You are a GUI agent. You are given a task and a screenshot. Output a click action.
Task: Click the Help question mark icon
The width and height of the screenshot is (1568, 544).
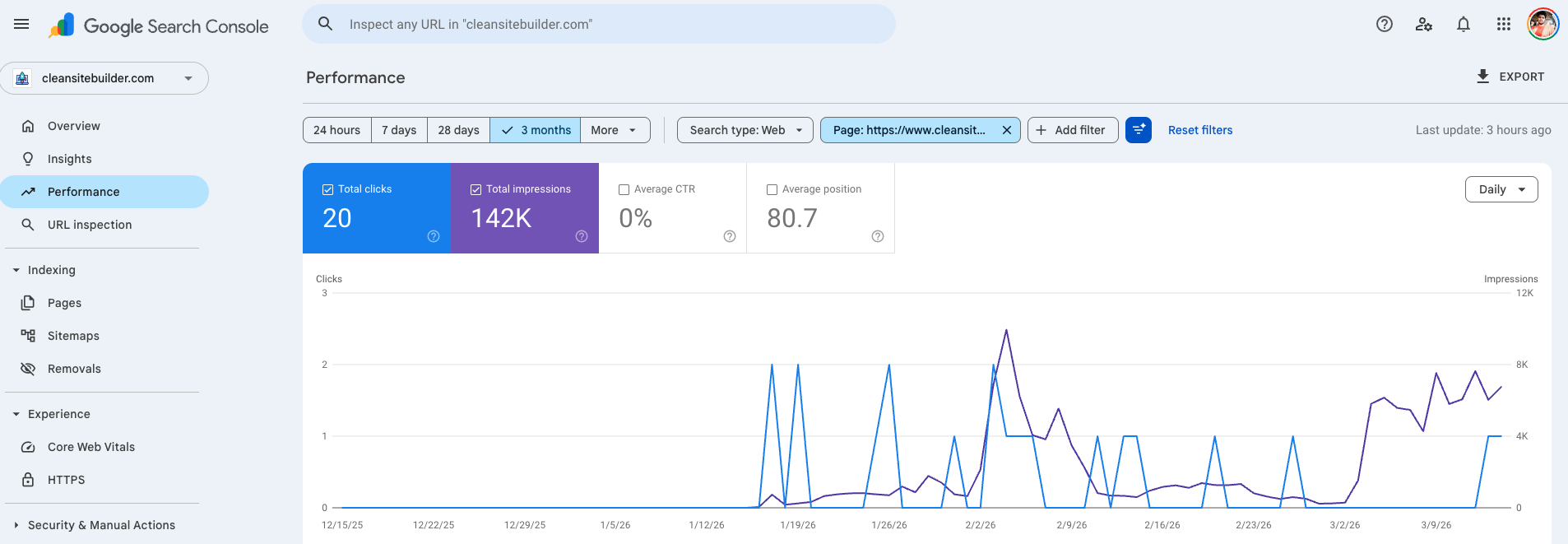tap(1385, 25)
